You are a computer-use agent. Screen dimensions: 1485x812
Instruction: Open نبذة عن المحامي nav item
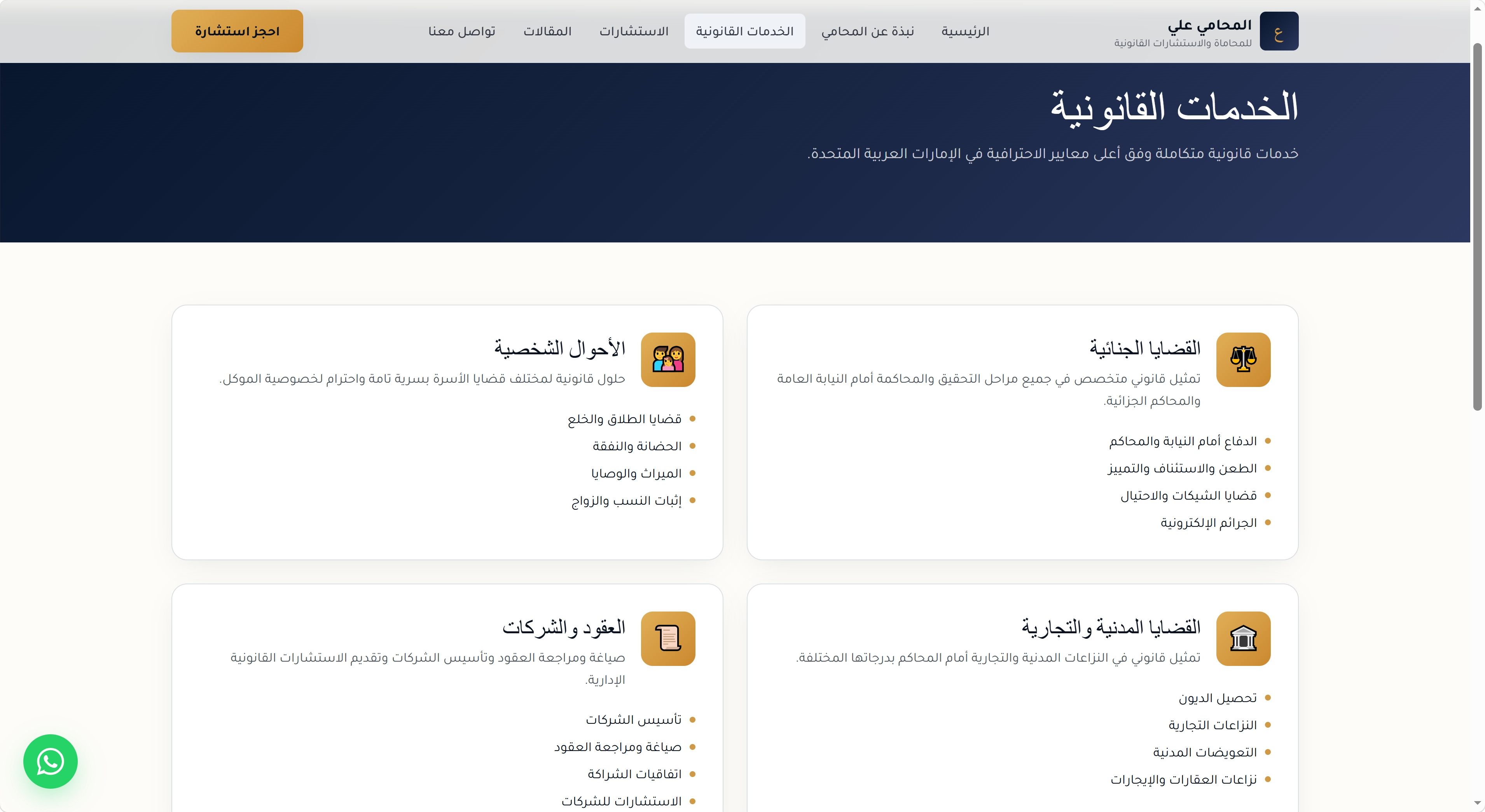tap(868, 31)
